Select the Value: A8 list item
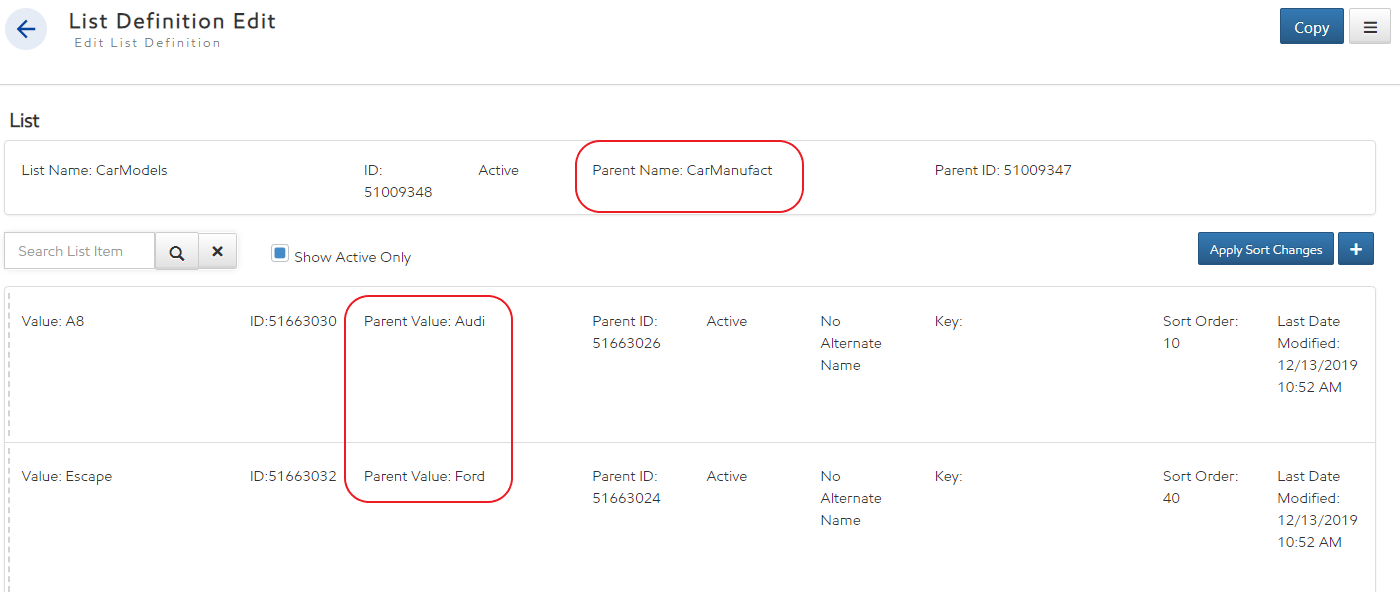The width and height of the screenshot is (1400, 592). click(52, 322)
